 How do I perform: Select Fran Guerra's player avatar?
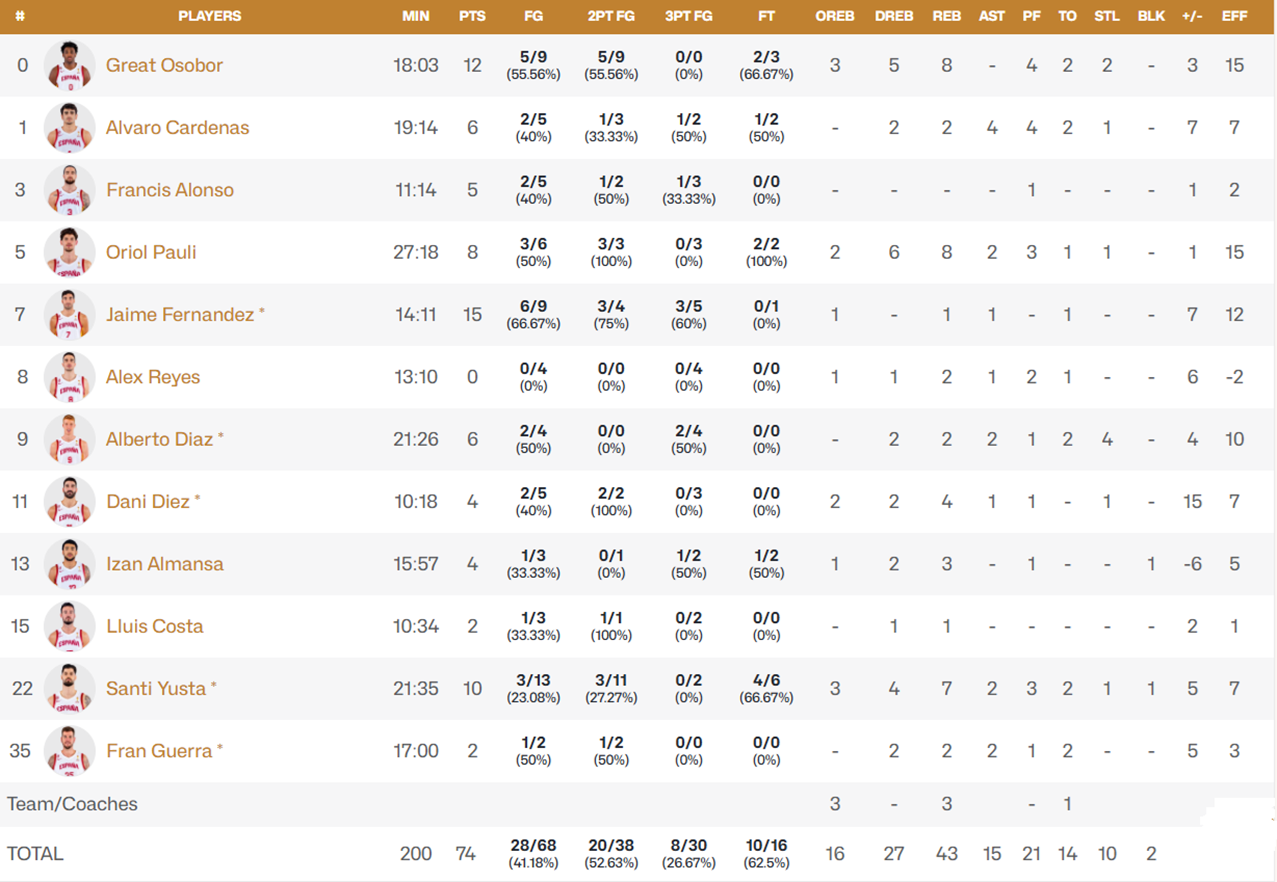pos(69,751)
